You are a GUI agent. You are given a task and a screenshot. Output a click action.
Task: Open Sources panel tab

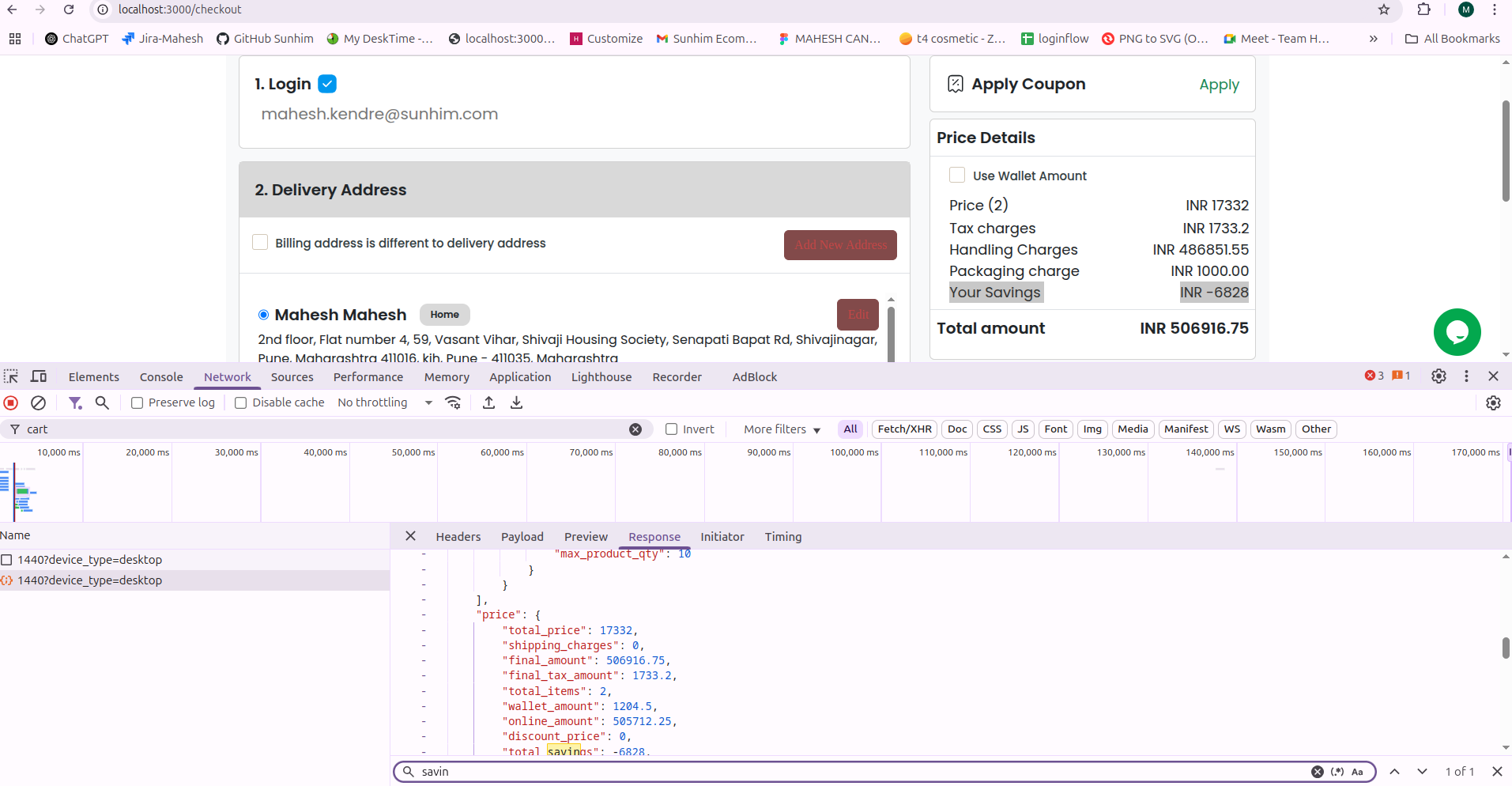pos(292,377)
